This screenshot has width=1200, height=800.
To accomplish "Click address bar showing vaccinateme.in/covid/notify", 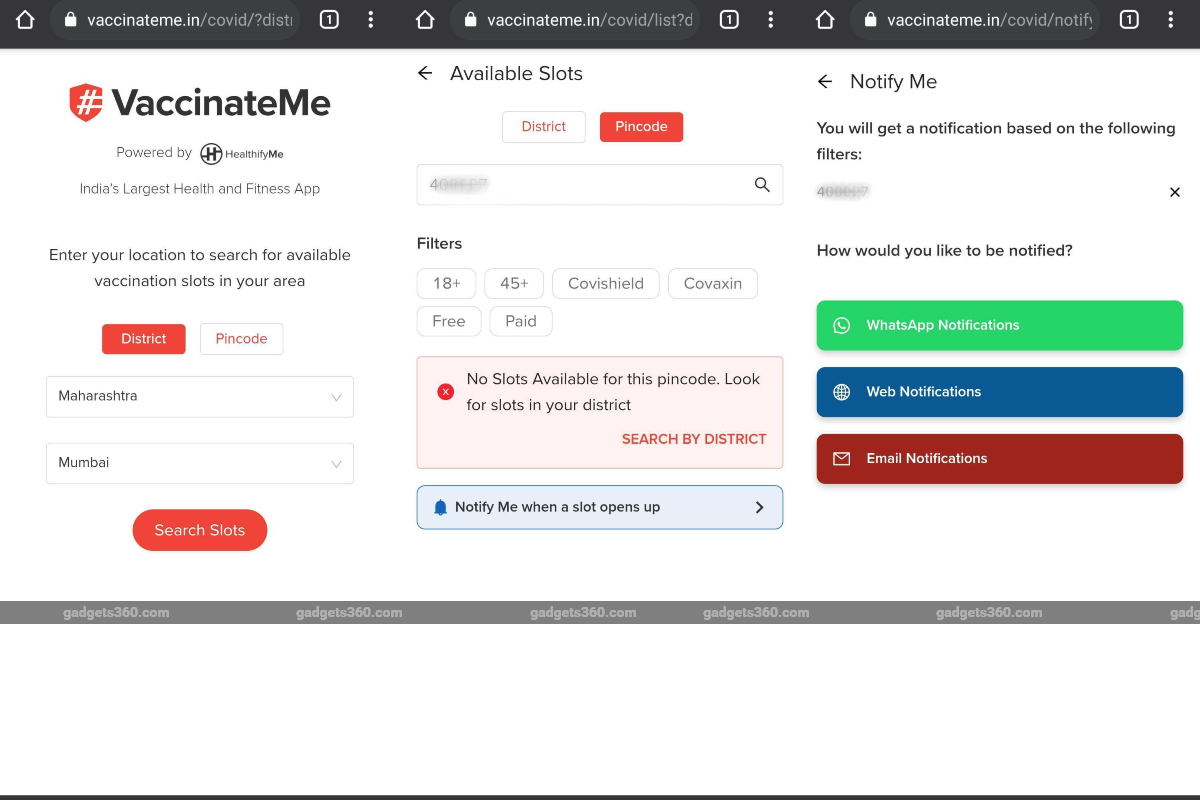I will pyautogui.click(x=975, y=20).
